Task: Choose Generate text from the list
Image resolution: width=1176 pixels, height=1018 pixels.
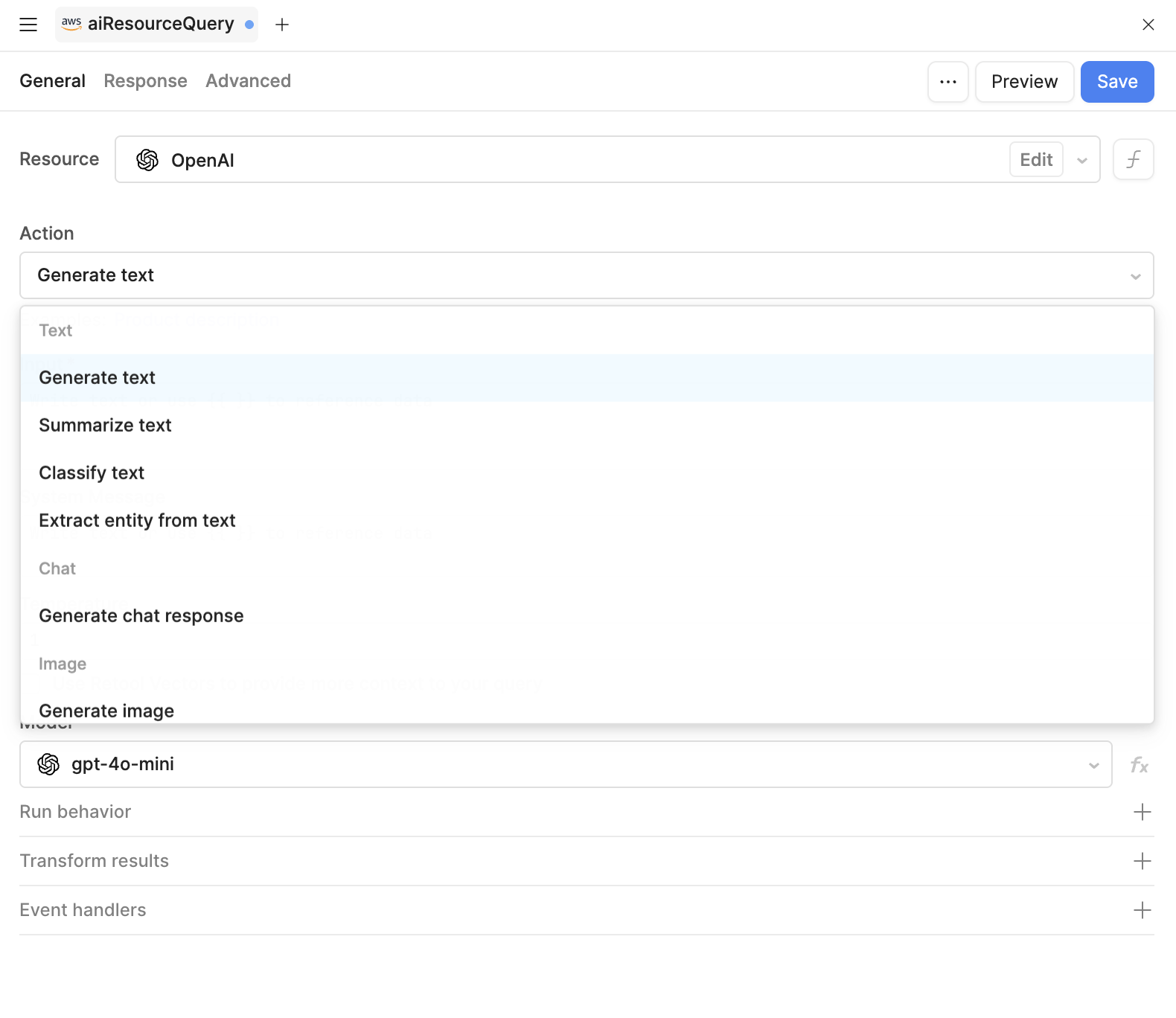Action: pos(587,378)
